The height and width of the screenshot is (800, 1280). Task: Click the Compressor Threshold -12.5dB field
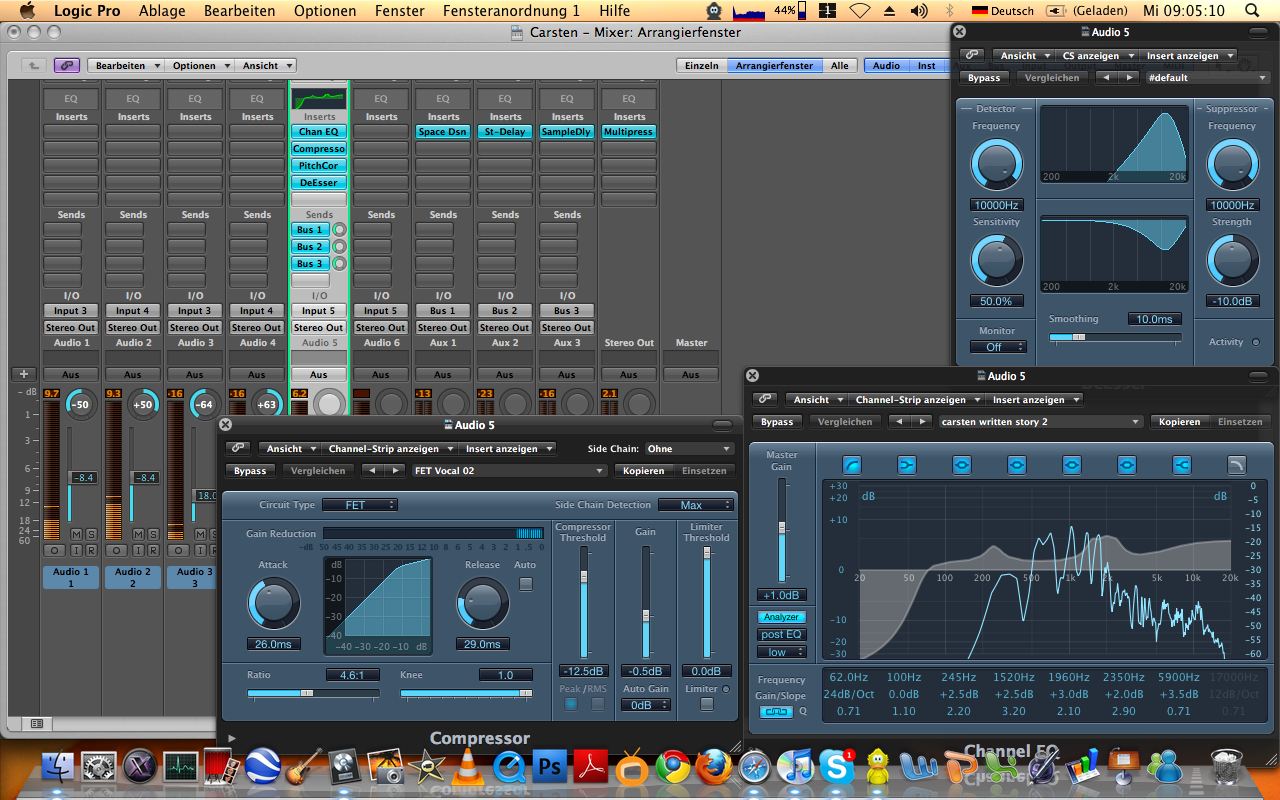(x=583, y=671)
